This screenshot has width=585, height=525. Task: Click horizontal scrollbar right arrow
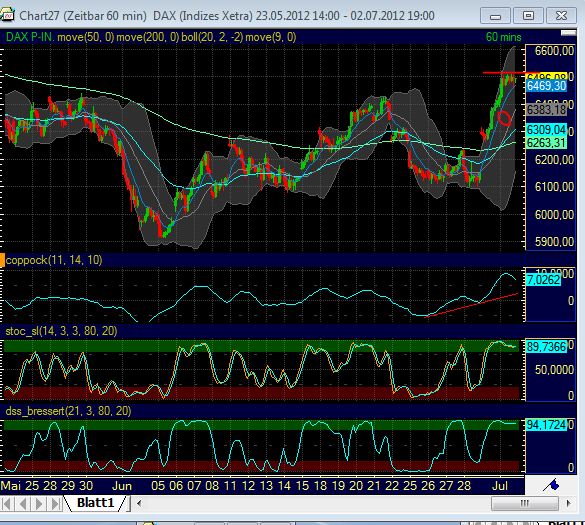pos(568,503)
